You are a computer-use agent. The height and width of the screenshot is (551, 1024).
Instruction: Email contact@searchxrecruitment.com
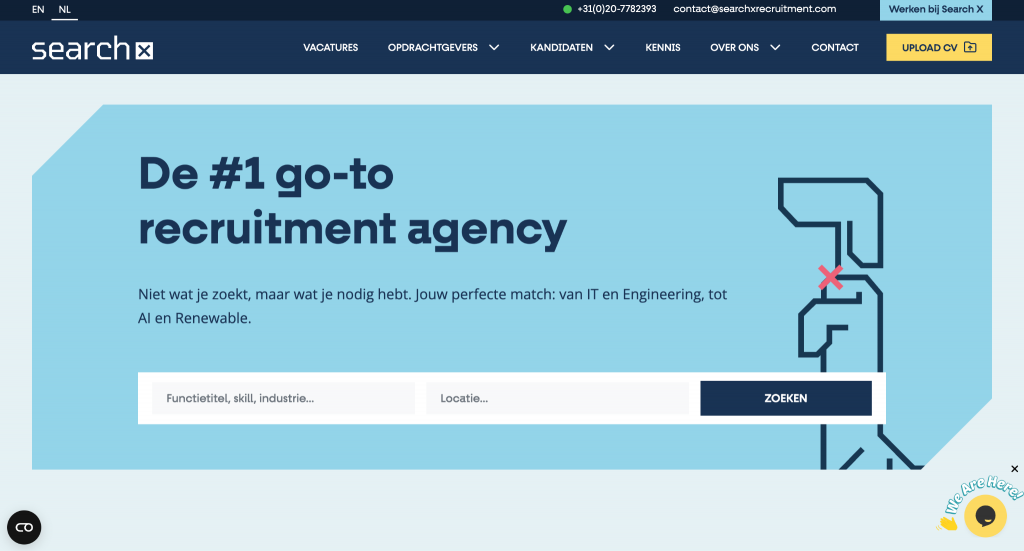pyautogui.click(x=754, y=9)
